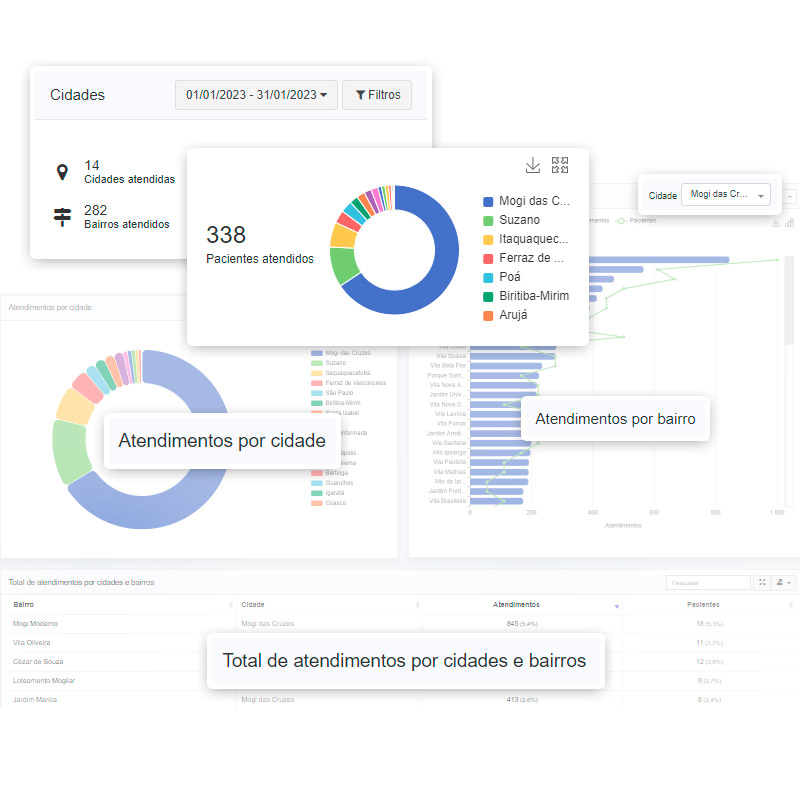Click the 845 atendimentos cell
This screenshot has width=800, height=800.
522,624
